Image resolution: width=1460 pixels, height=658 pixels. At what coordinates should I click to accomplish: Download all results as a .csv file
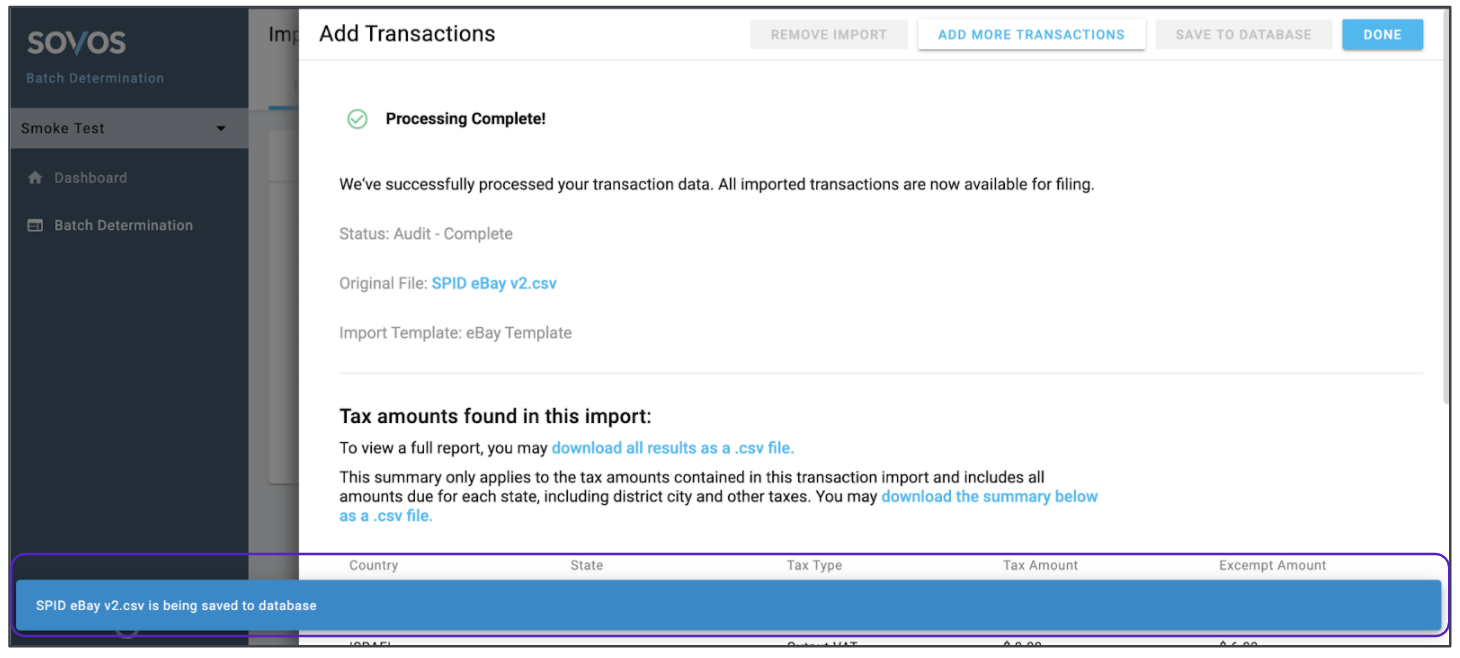672,448
